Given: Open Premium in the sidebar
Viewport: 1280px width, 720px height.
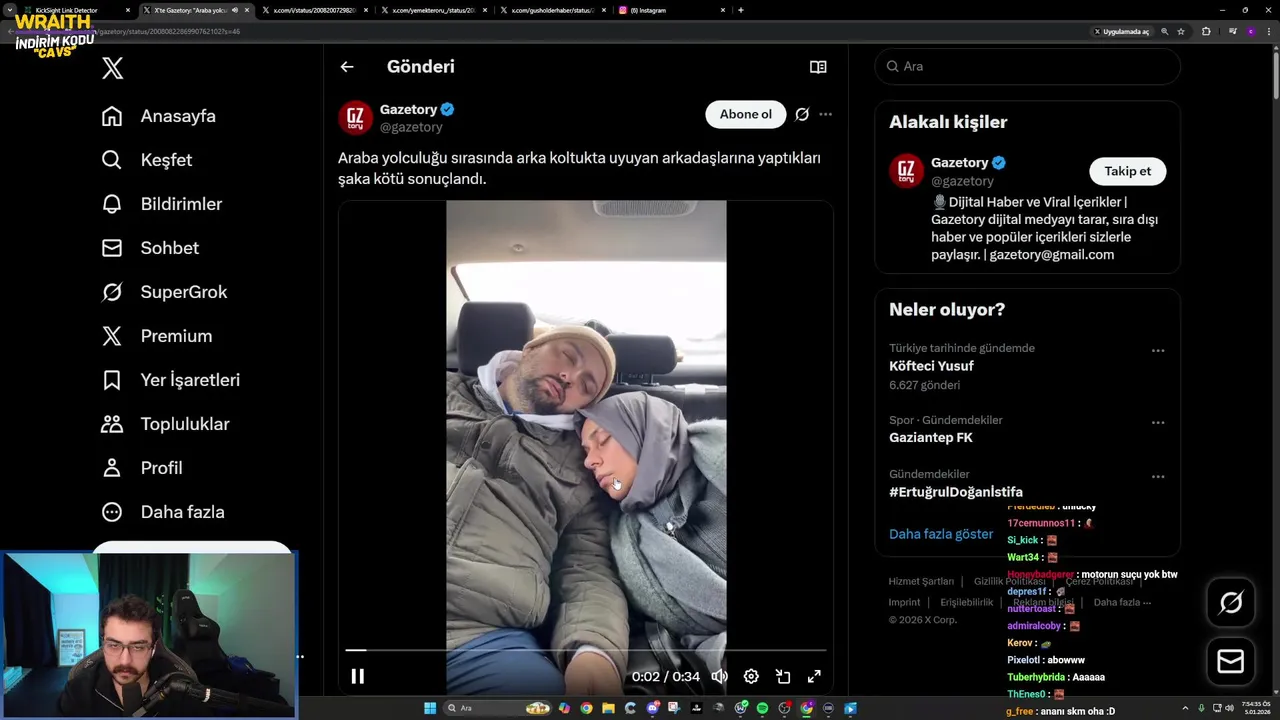Looking at the screenshot, I should [x=156, y=336].
